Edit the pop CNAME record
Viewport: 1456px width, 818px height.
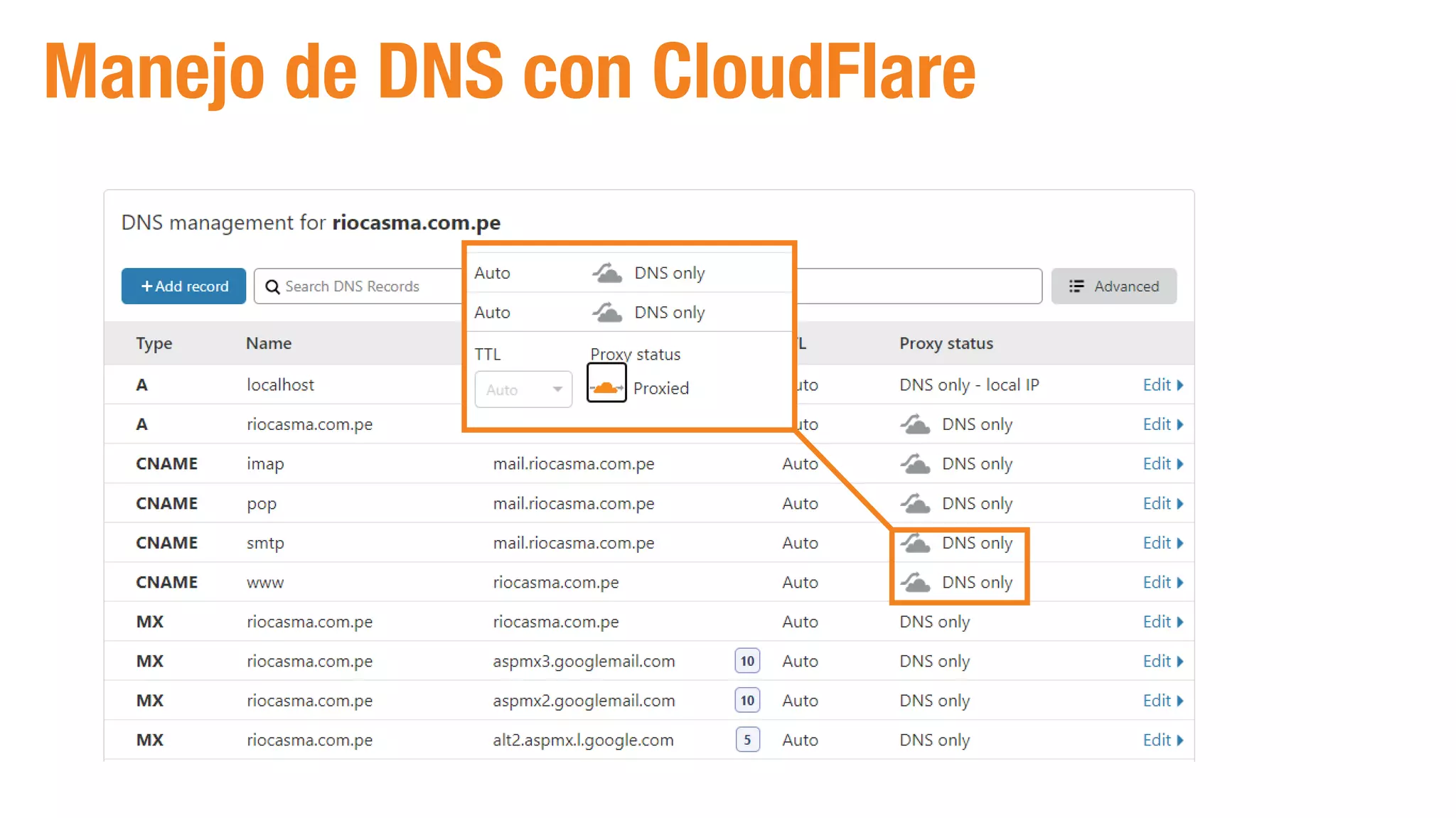coord(1163,503)
